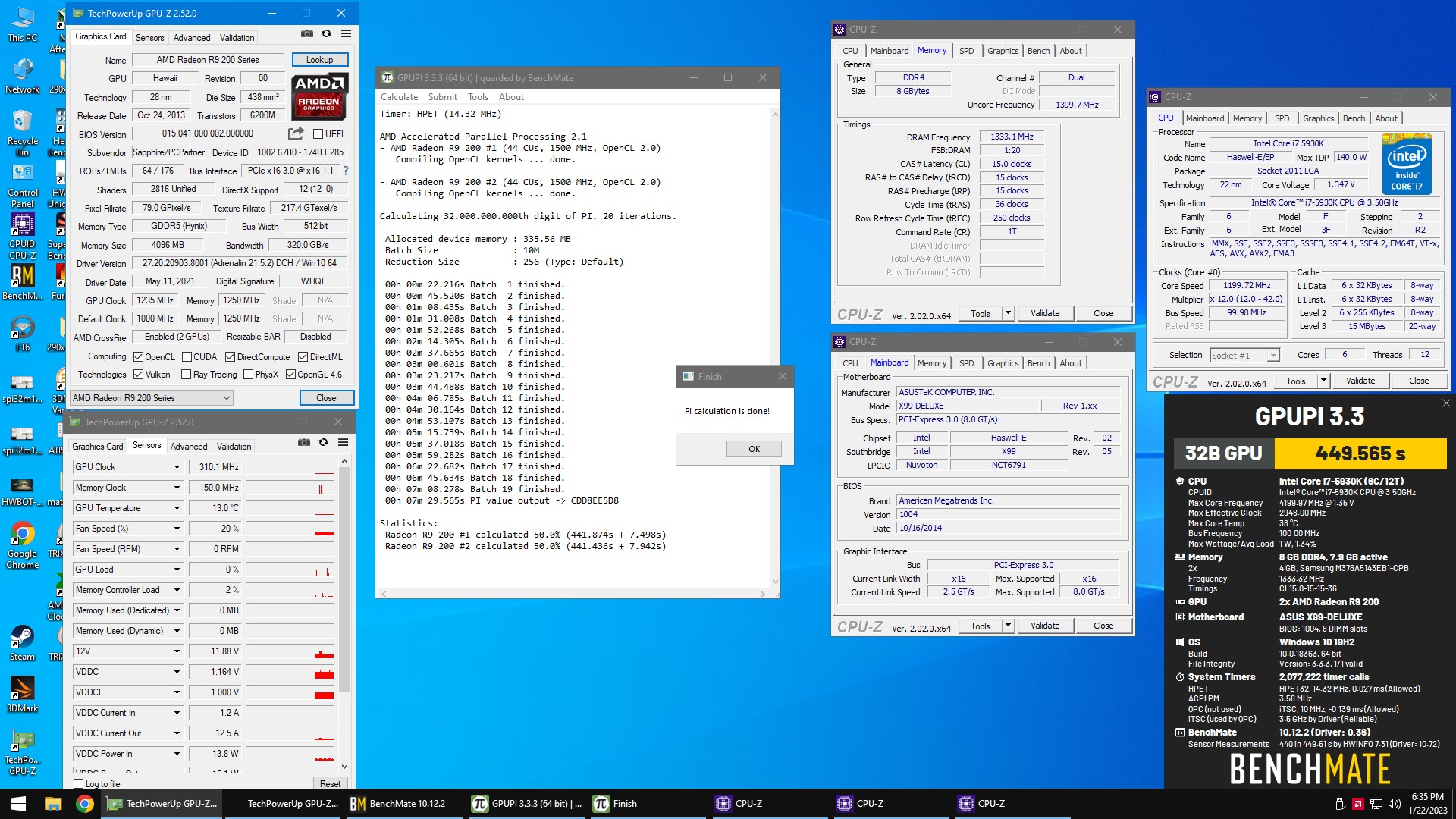Click Close button in top GPU-Z window

[326, 398]
